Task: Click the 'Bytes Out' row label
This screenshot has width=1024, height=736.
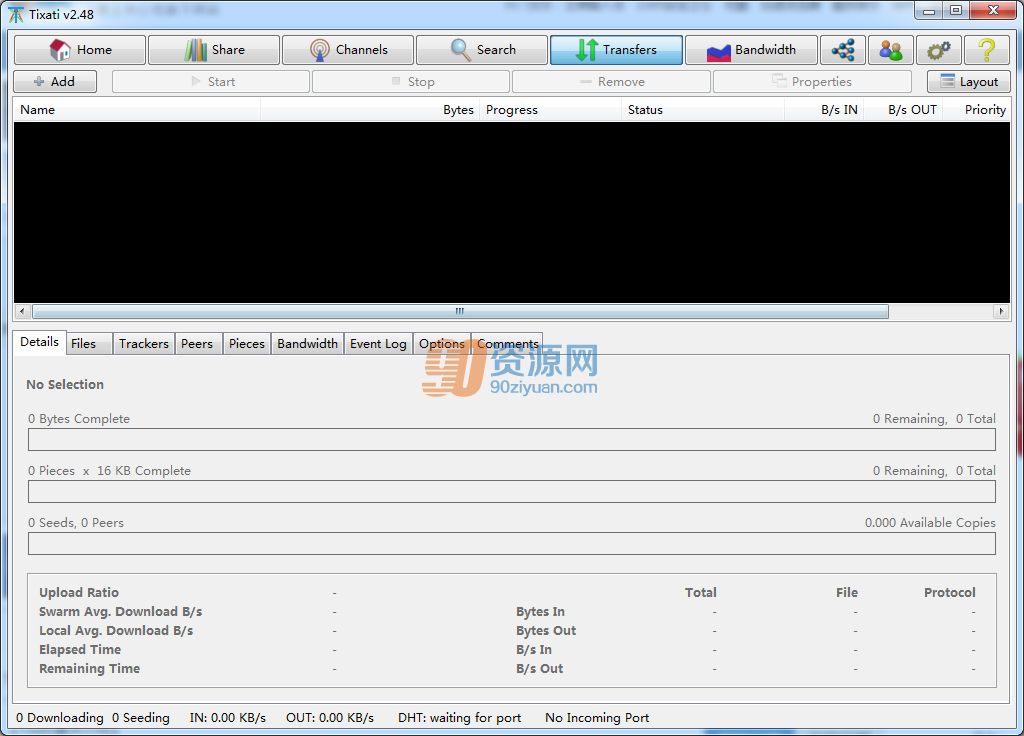Action: click(546, 631)
